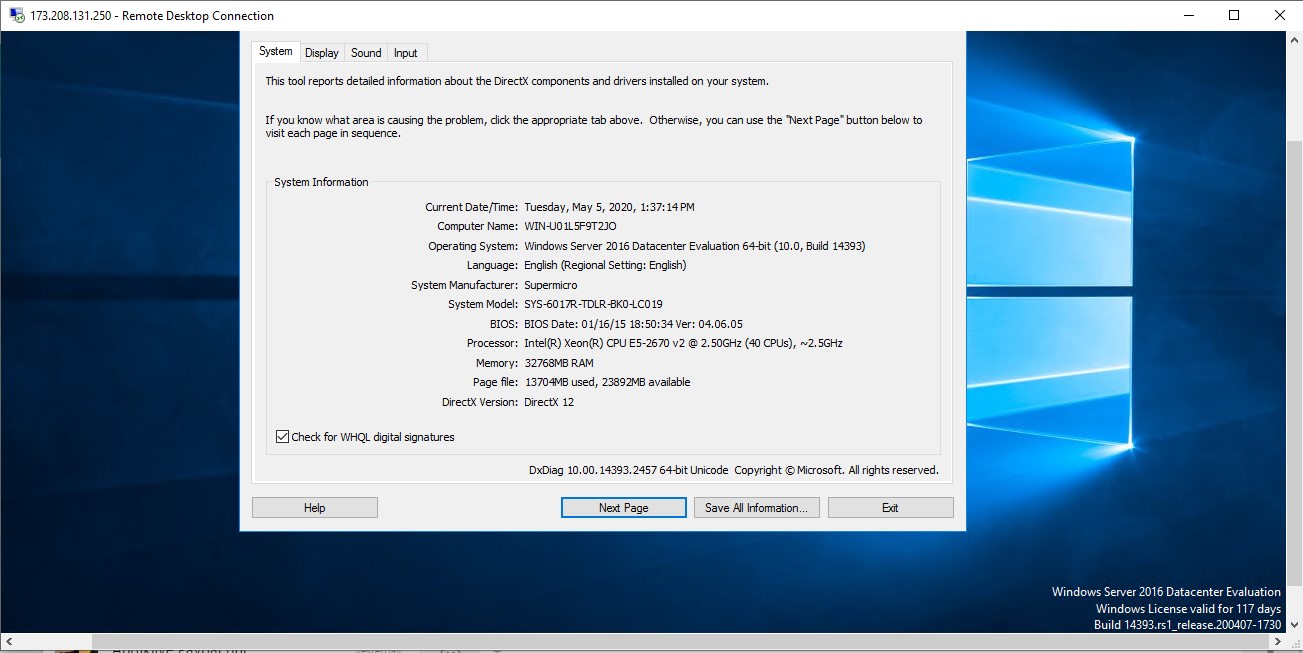Image resolution: width=1303 pixels, height=653 pixels.
Task: Click system model SYS-6017R-TDLR-BK0-LC019
Action: click(x=593, y=304)
